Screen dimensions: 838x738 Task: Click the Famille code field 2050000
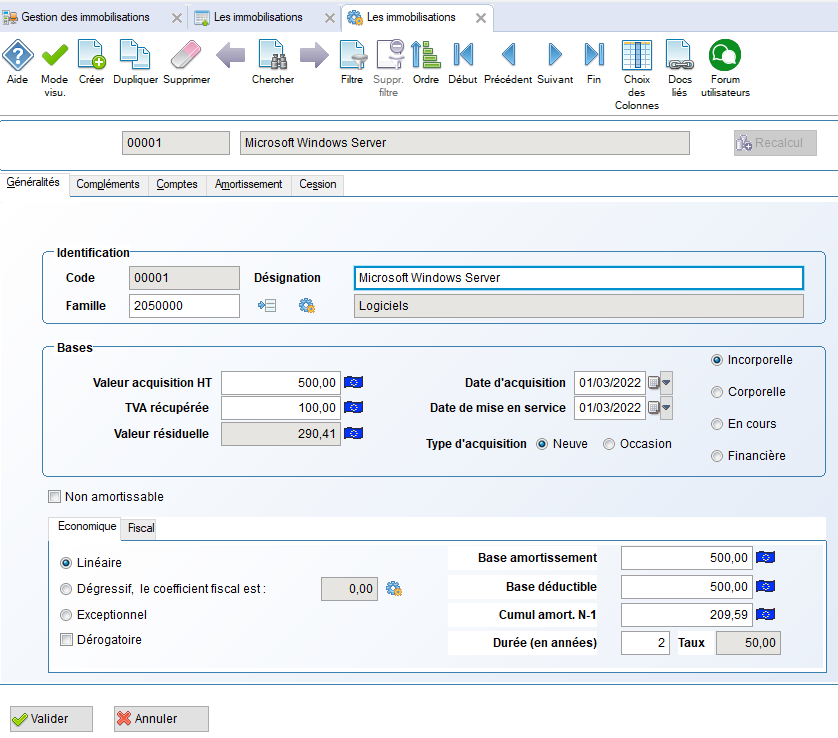(184, 306)
